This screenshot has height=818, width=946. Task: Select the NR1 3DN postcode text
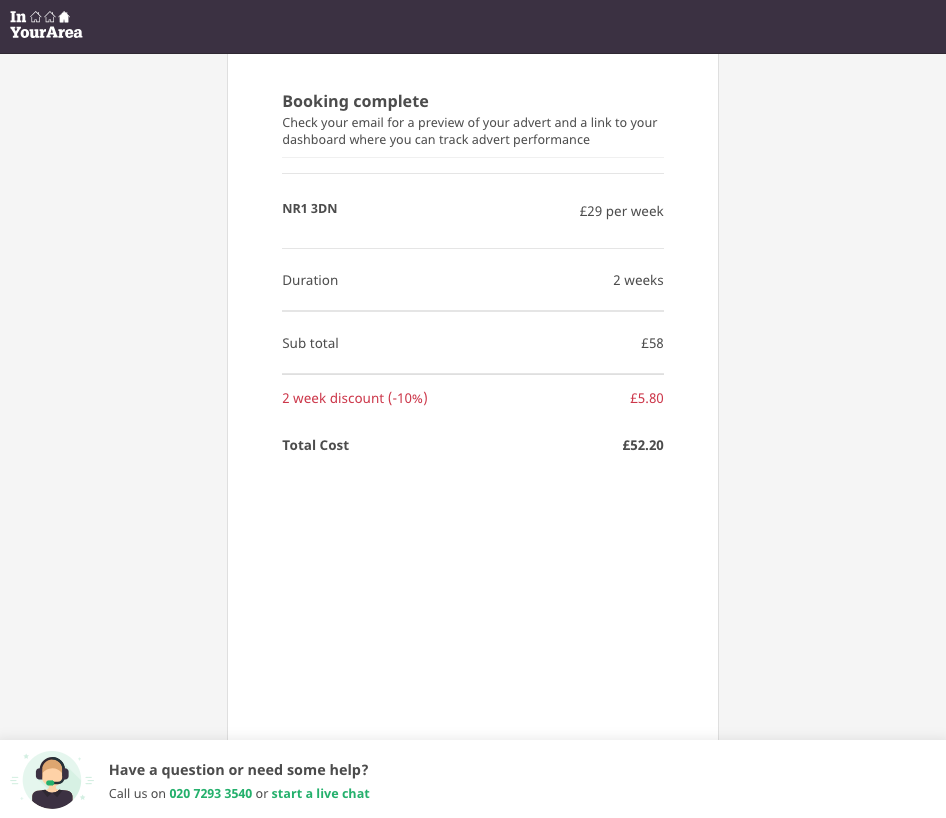[310, 208]
